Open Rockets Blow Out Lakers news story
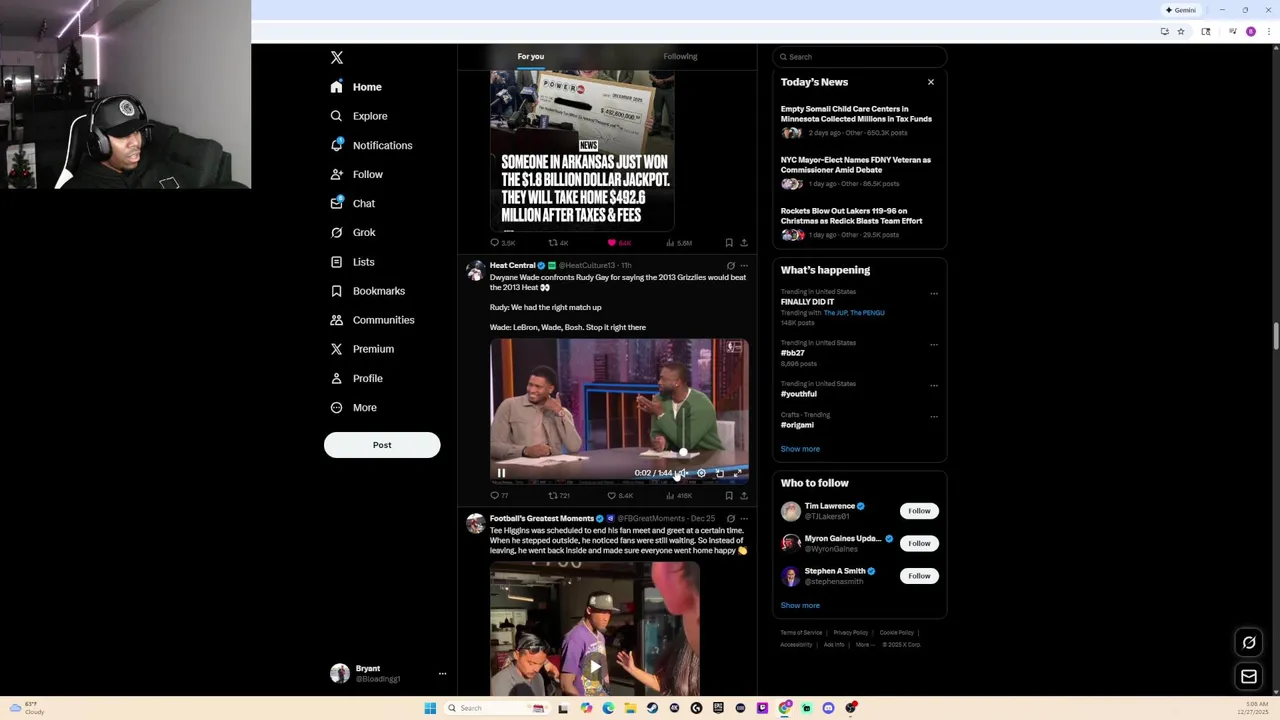Image resolution: width=1280 pixels, height=720 pixels. tap(858, 222)
